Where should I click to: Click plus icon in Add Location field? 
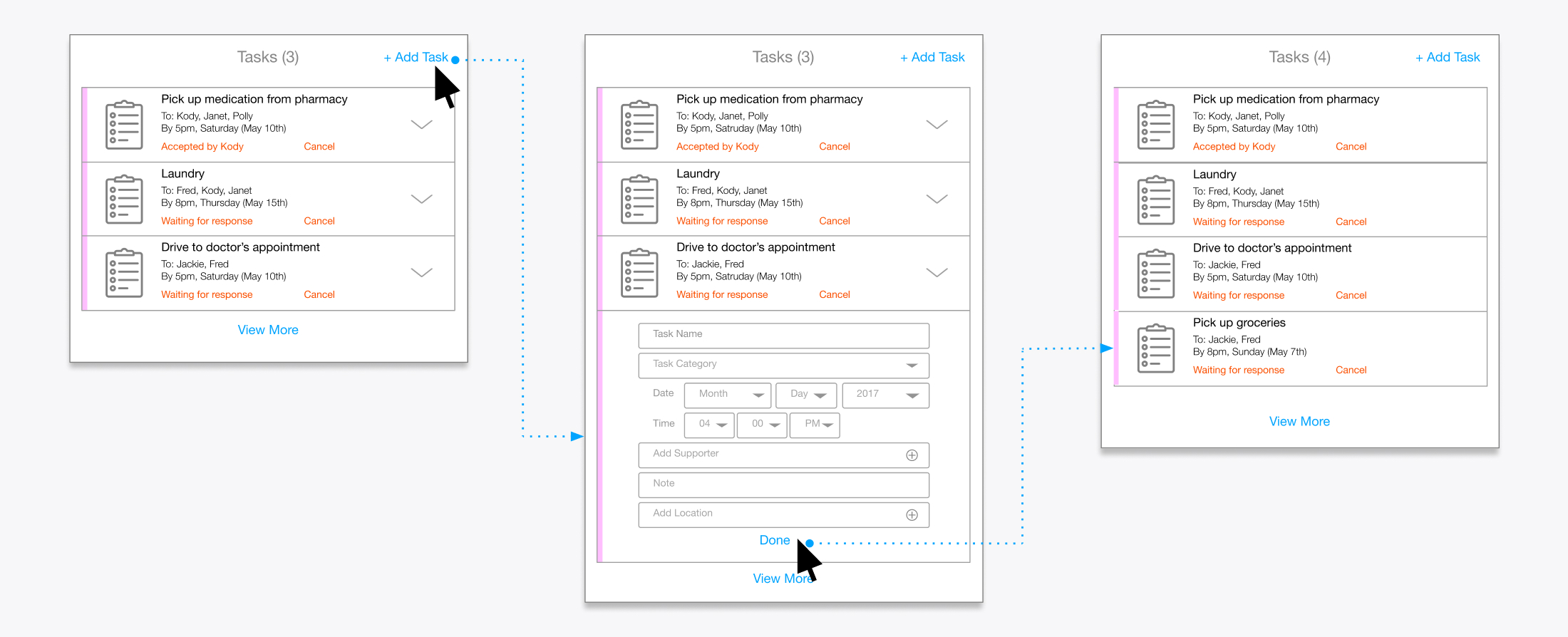click(912, 515)
